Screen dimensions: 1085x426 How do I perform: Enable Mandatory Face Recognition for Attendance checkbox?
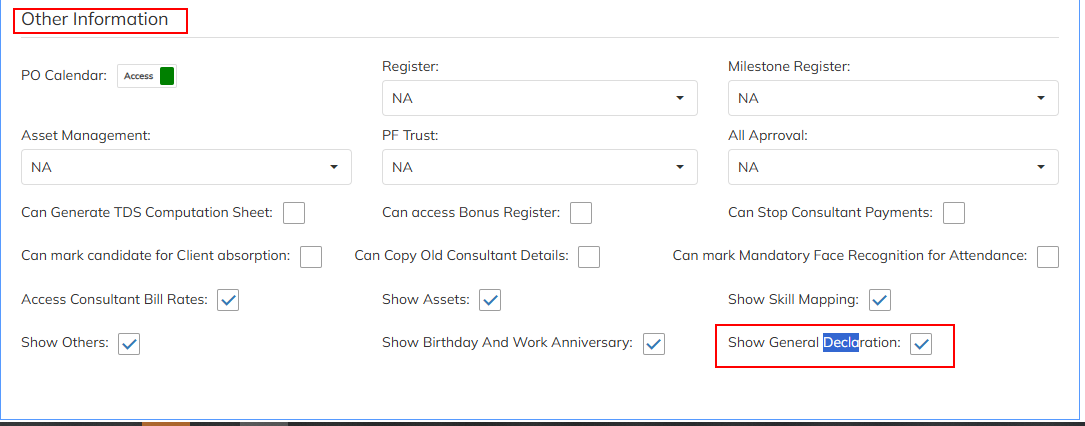tap(1048, 257)
